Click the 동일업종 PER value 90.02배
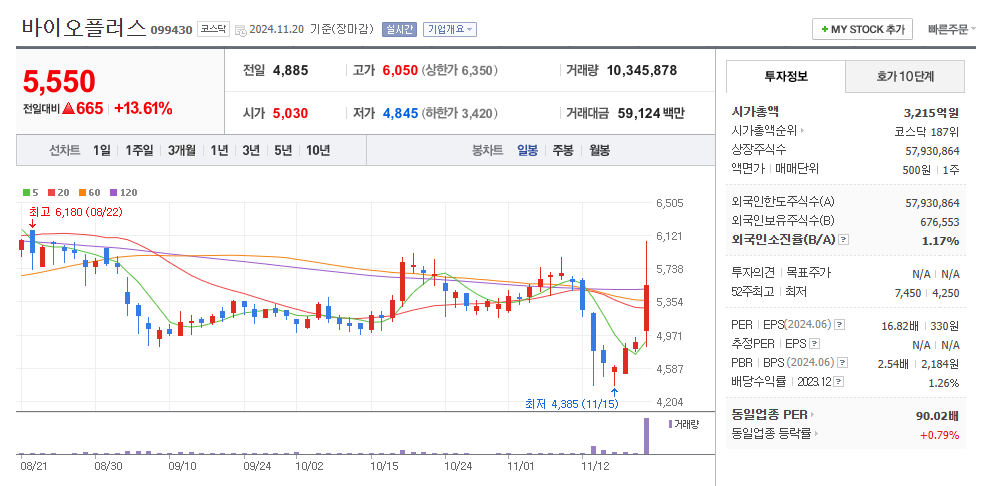The image size is (982, 486). pos(937,416)
